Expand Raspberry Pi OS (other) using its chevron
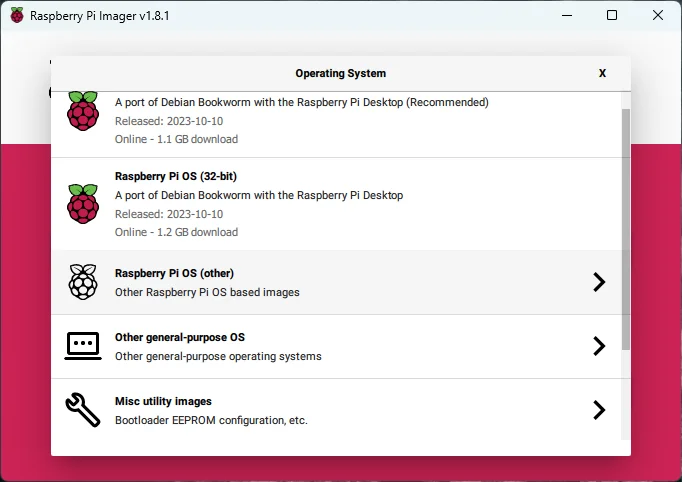 tap(599, 282)
